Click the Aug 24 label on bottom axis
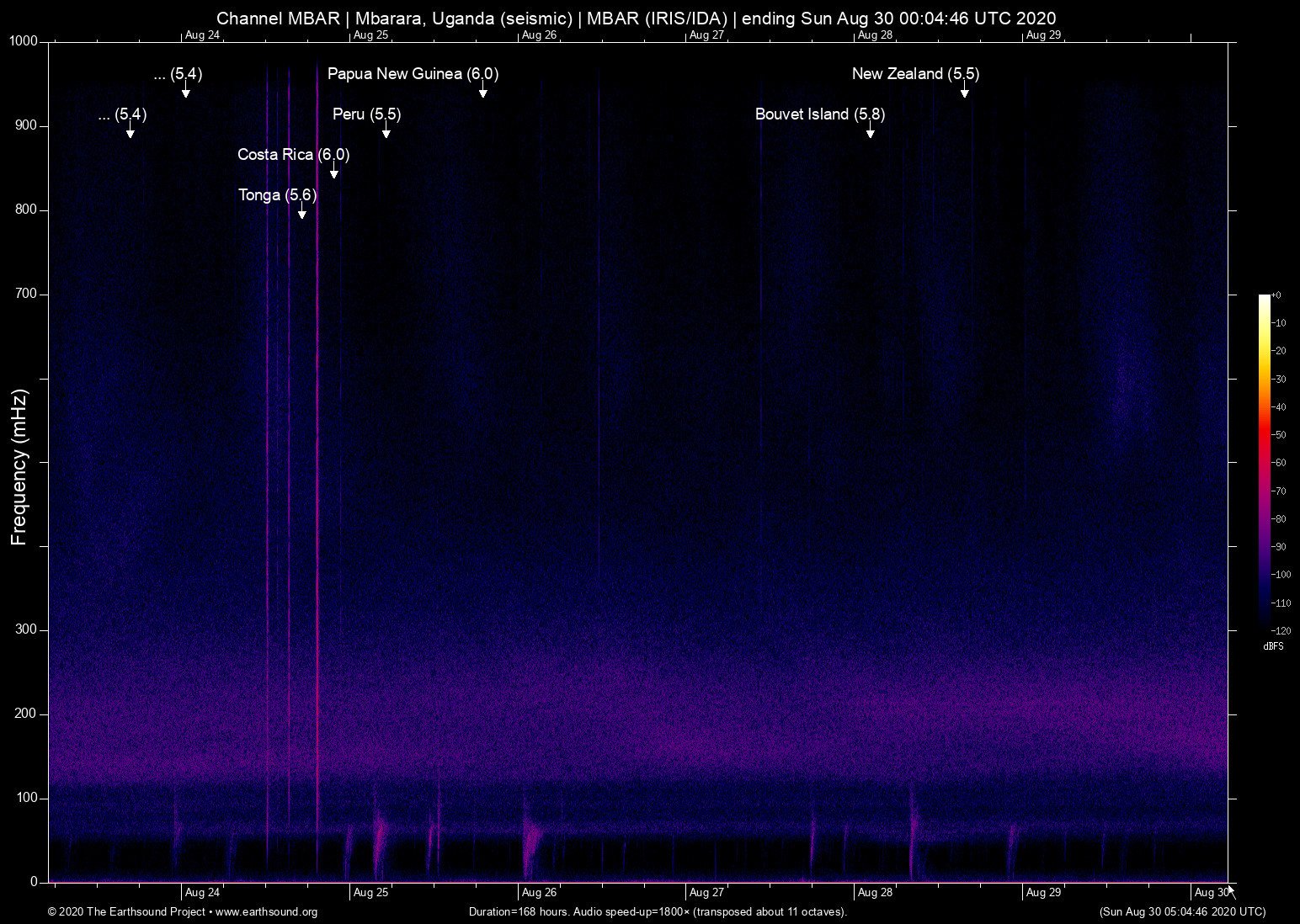Viewport: 1300px width, 924px height. pyautogui.click(x=202, y=892)
